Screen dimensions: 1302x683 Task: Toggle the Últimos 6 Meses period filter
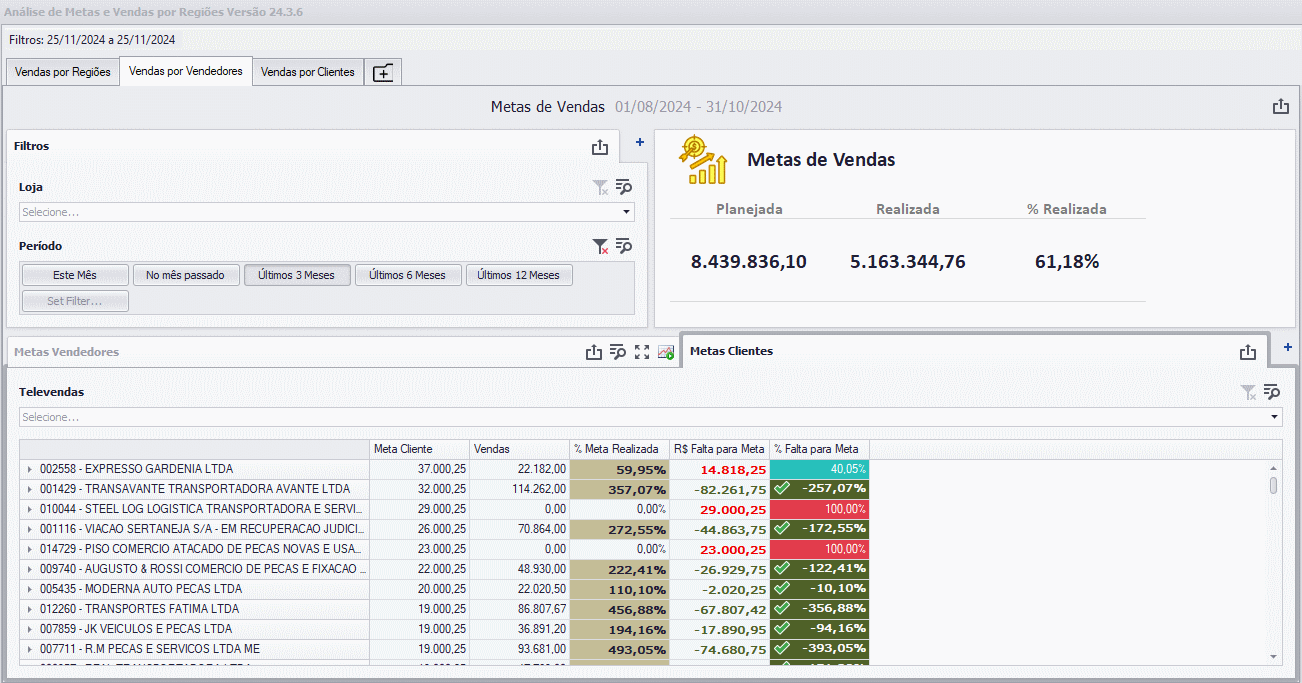click(x=408, y=275)
